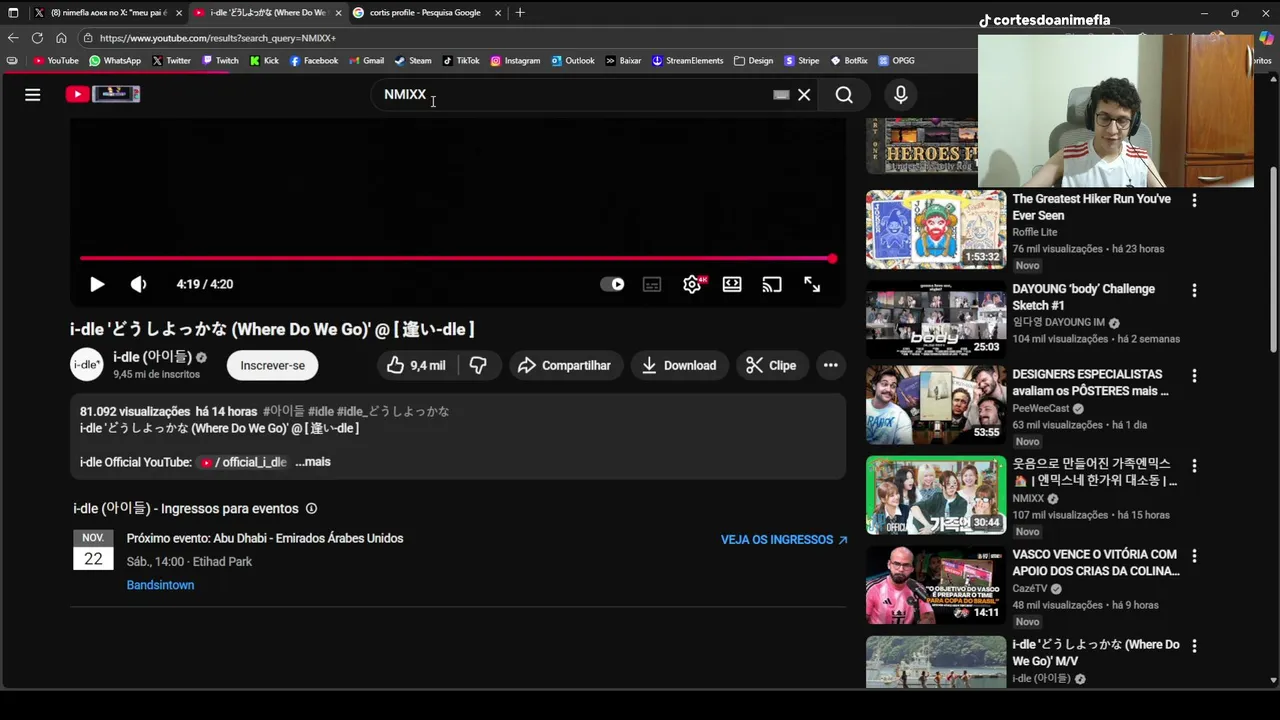The height and width of the screenshot is (720, 1280).
Task: Open the official_i_dle YouTube link
Action: tap(244, 462)
